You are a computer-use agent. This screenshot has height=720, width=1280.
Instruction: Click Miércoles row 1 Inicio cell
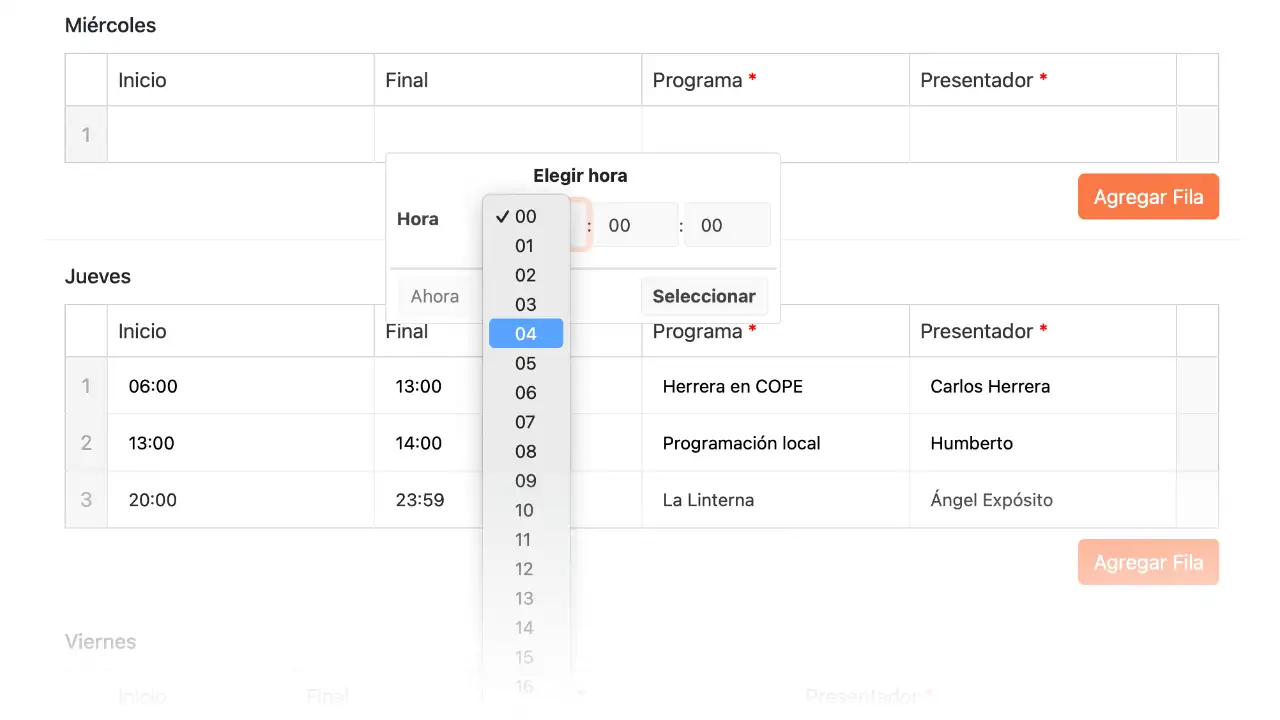240,135
